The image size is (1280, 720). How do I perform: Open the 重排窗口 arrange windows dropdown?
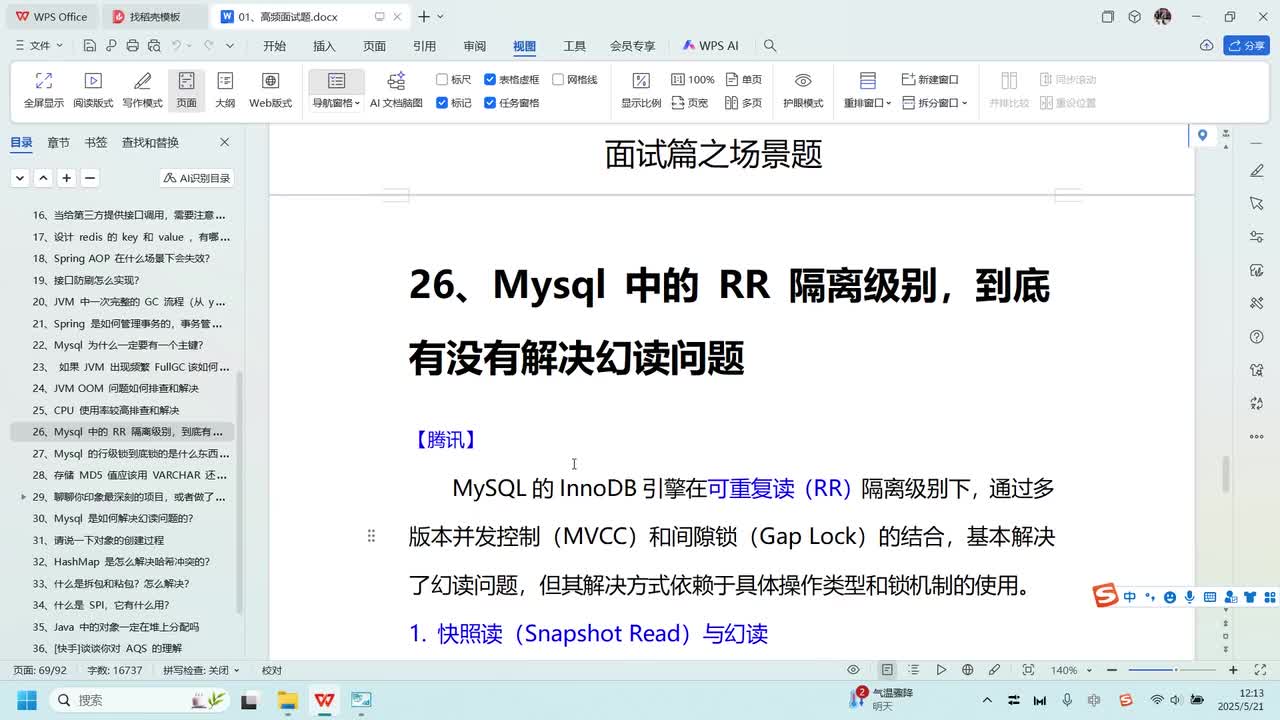[x=867, y=103]
